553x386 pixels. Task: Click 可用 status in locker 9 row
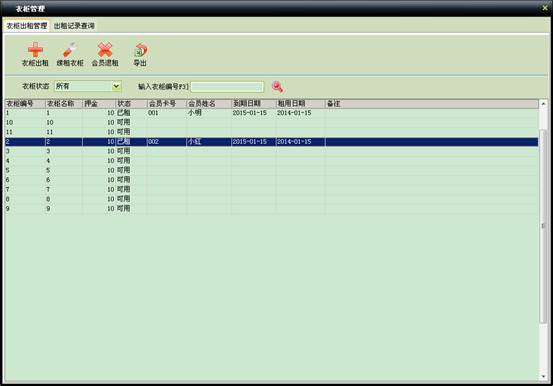click(x=123, y=209)
